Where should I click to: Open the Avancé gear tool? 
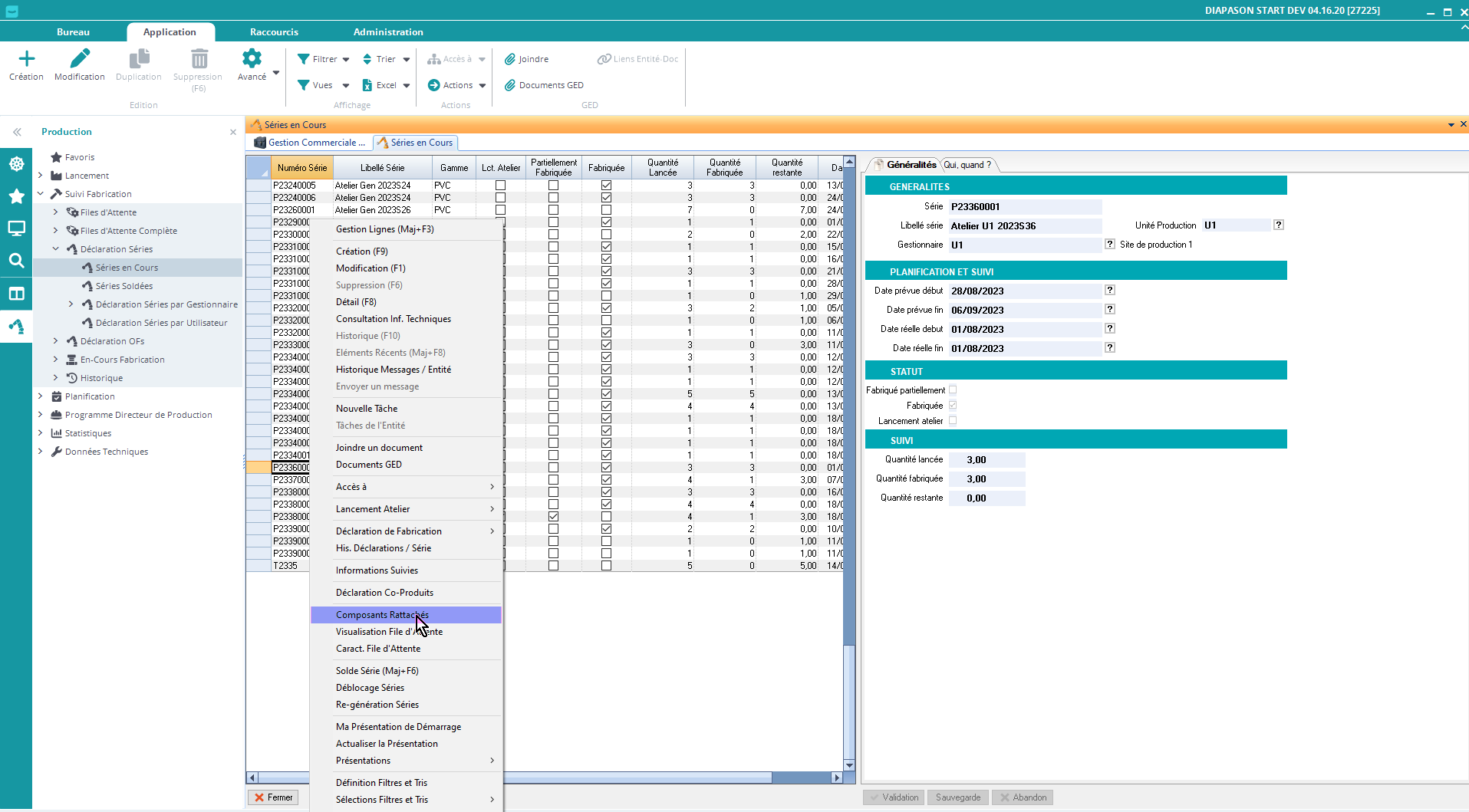point(252,59)
